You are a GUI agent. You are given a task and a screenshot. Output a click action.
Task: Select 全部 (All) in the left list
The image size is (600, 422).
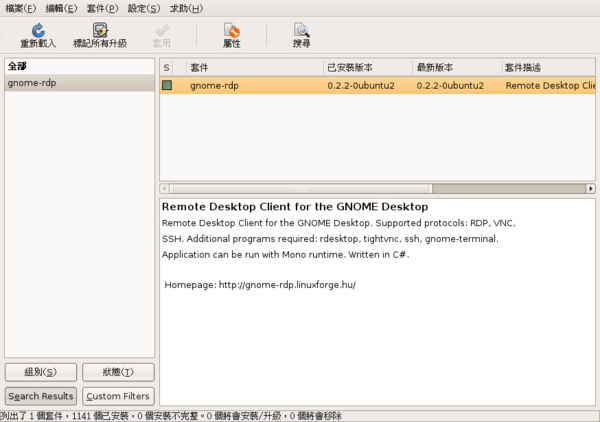79,66
